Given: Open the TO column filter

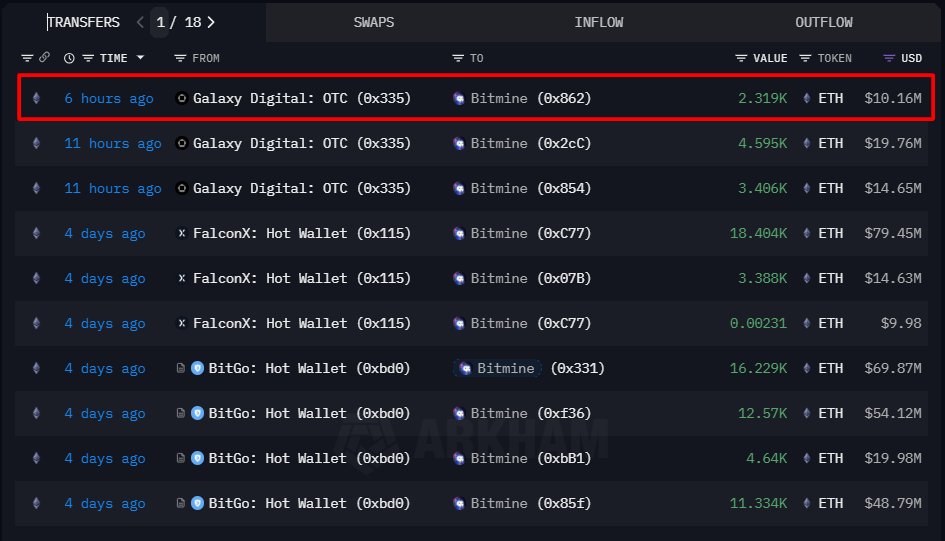Looking at the screenshot, I should coord(458,58).
